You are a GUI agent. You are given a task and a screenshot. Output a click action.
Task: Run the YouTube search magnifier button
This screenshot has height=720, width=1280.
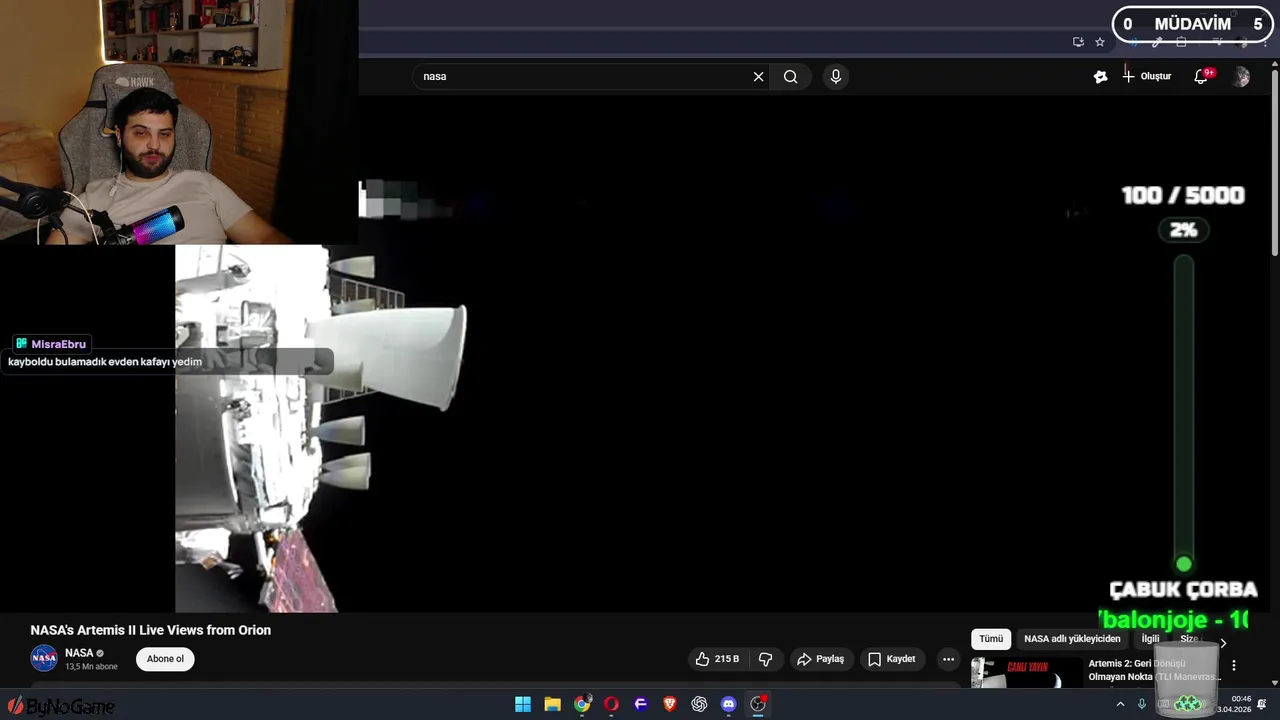coord(791,77)
